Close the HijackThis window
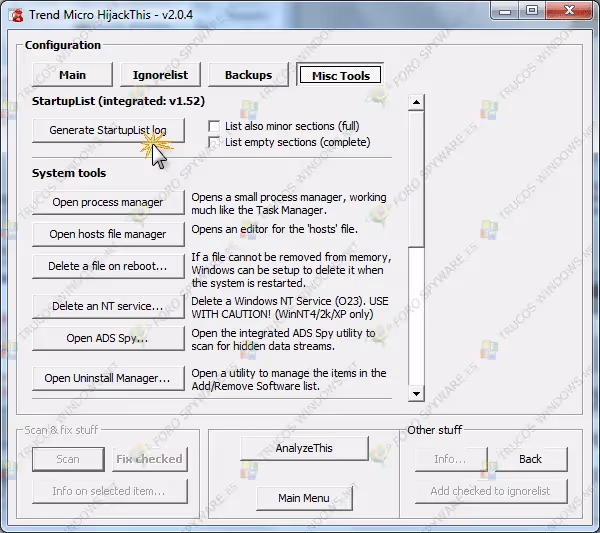 click(x=569, y=11)
